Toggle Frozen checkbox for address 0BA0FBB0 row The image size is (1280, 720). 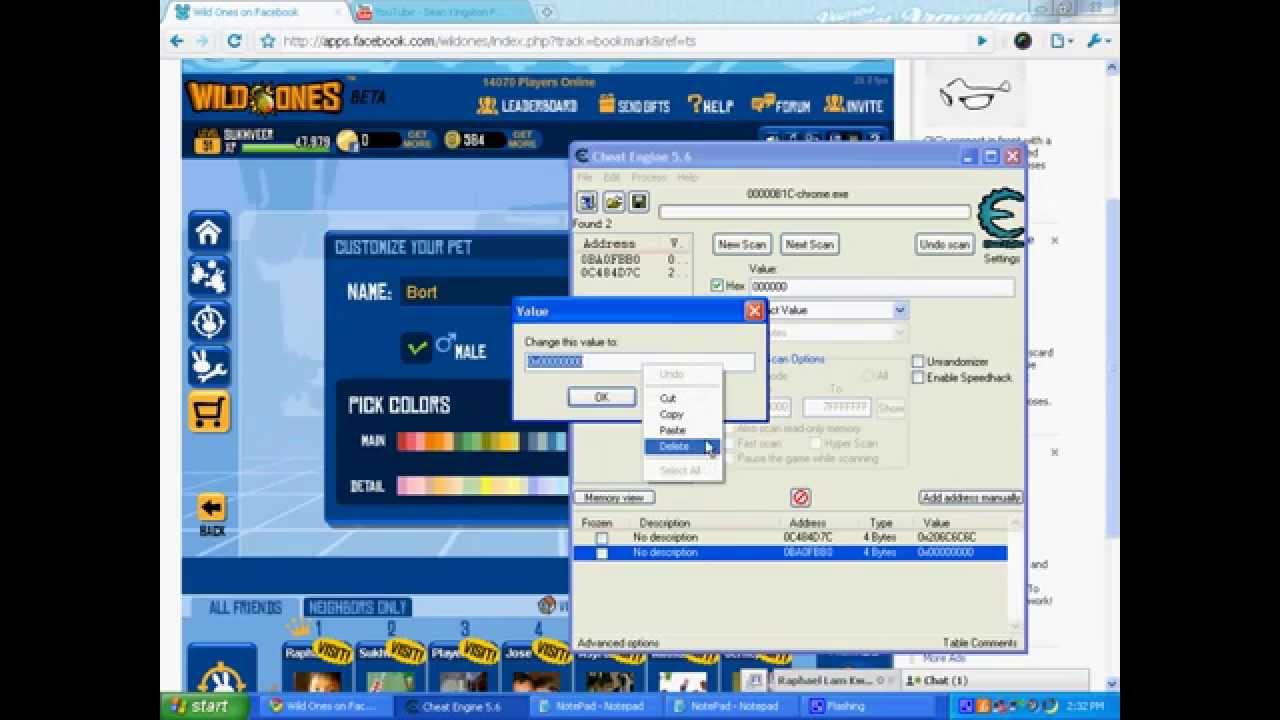coord(601,553)
